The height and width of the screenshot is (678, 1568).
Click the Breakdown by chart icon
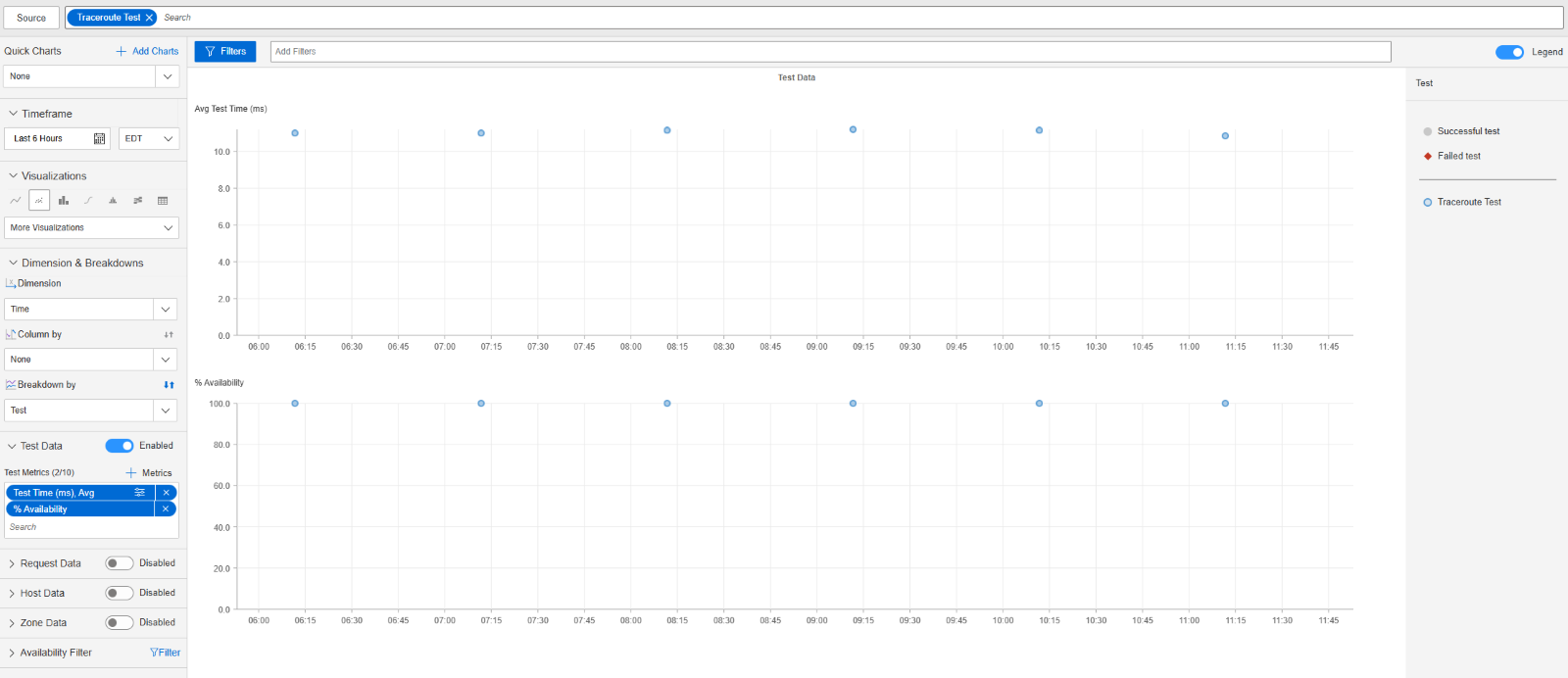point(11,385)
